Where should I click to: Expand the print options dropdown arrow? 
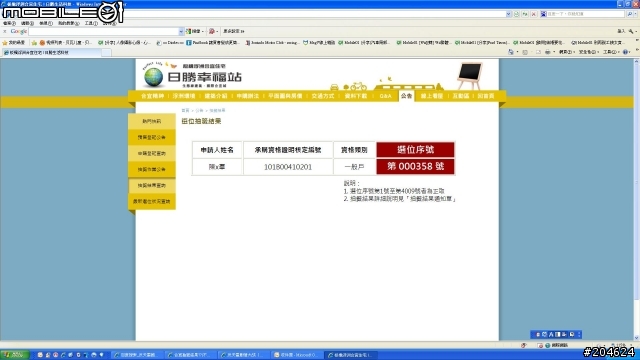tap(554, 52)
